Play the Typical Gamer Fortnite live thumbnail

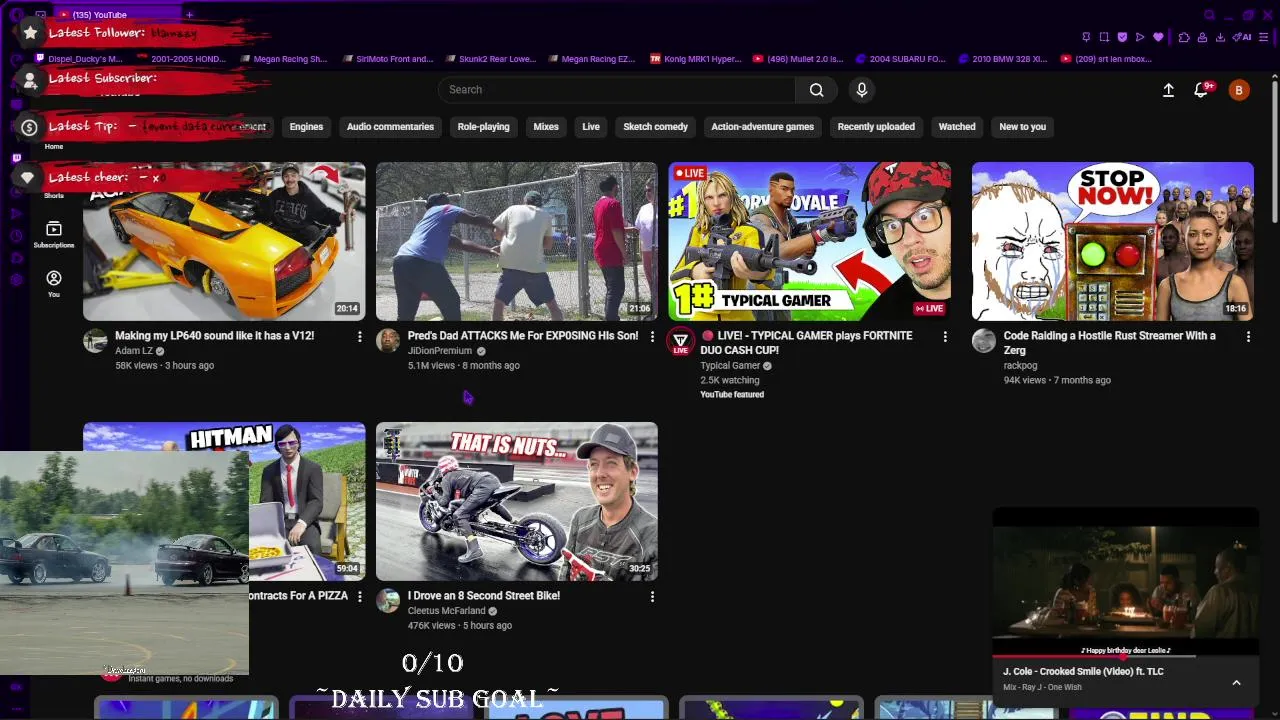click(x=809, y=241)
